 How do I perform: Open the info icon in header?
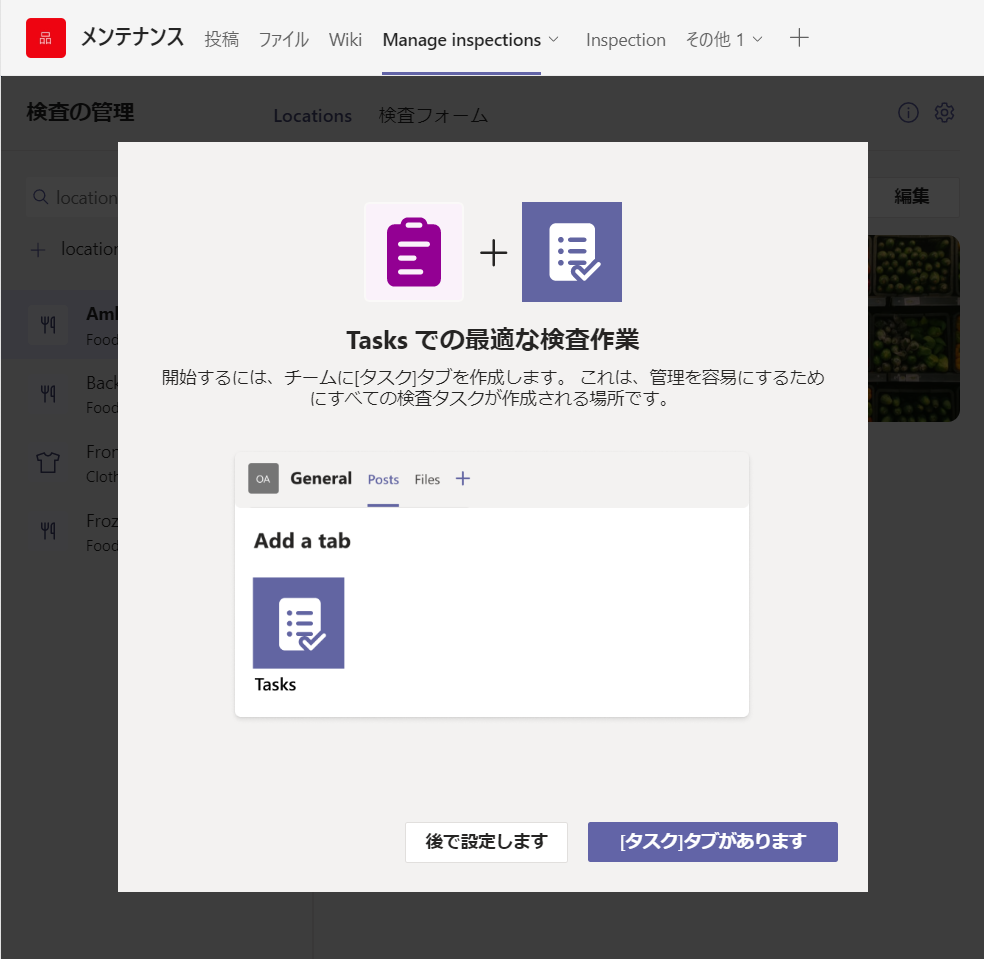pyautogui.click(x=908, y=112)
